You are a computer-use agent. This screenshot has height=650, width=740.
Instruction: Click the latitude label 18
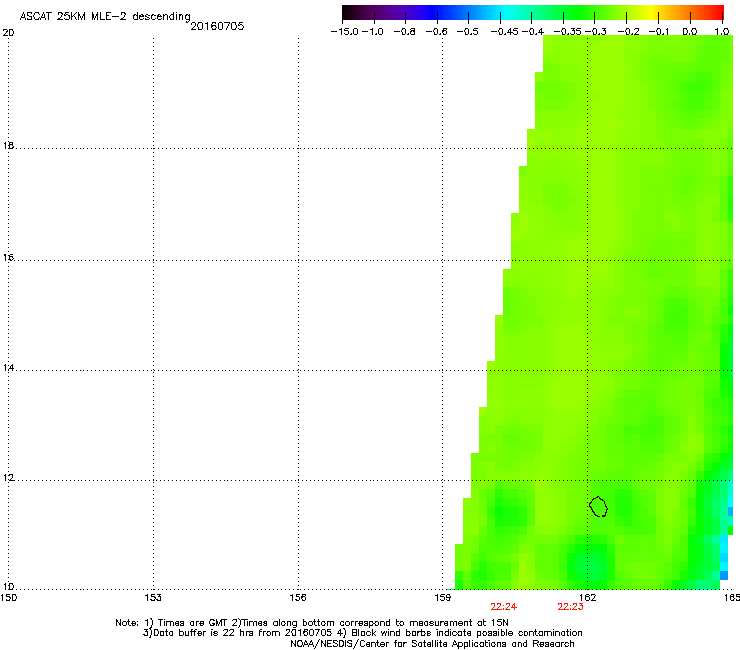click(8, 146)
